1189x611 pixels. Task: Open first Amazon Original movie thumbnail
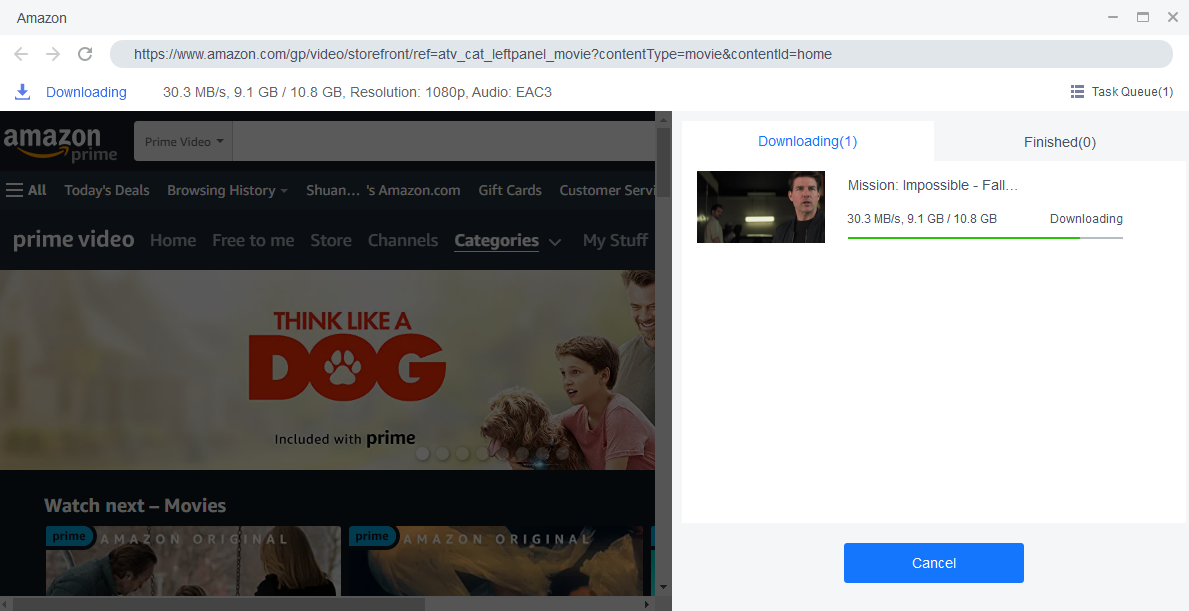point(193,561)
